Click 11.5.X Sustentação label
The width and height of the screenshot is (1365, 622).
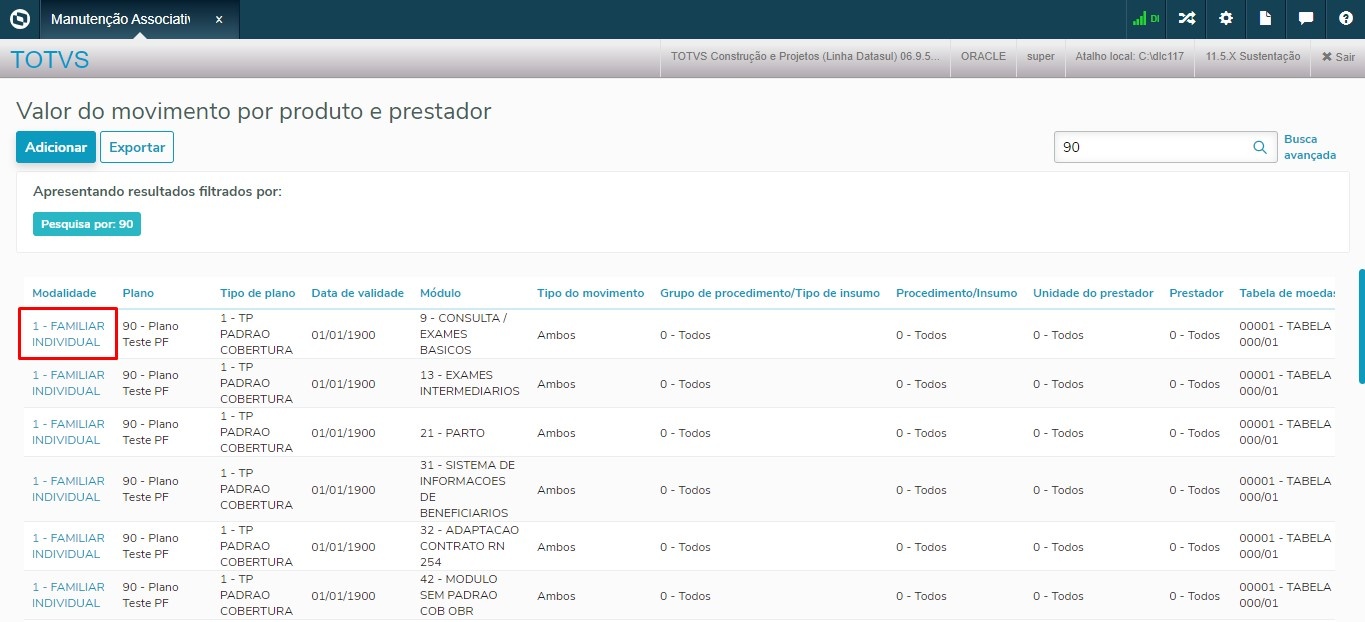[x=1253, y=57]
